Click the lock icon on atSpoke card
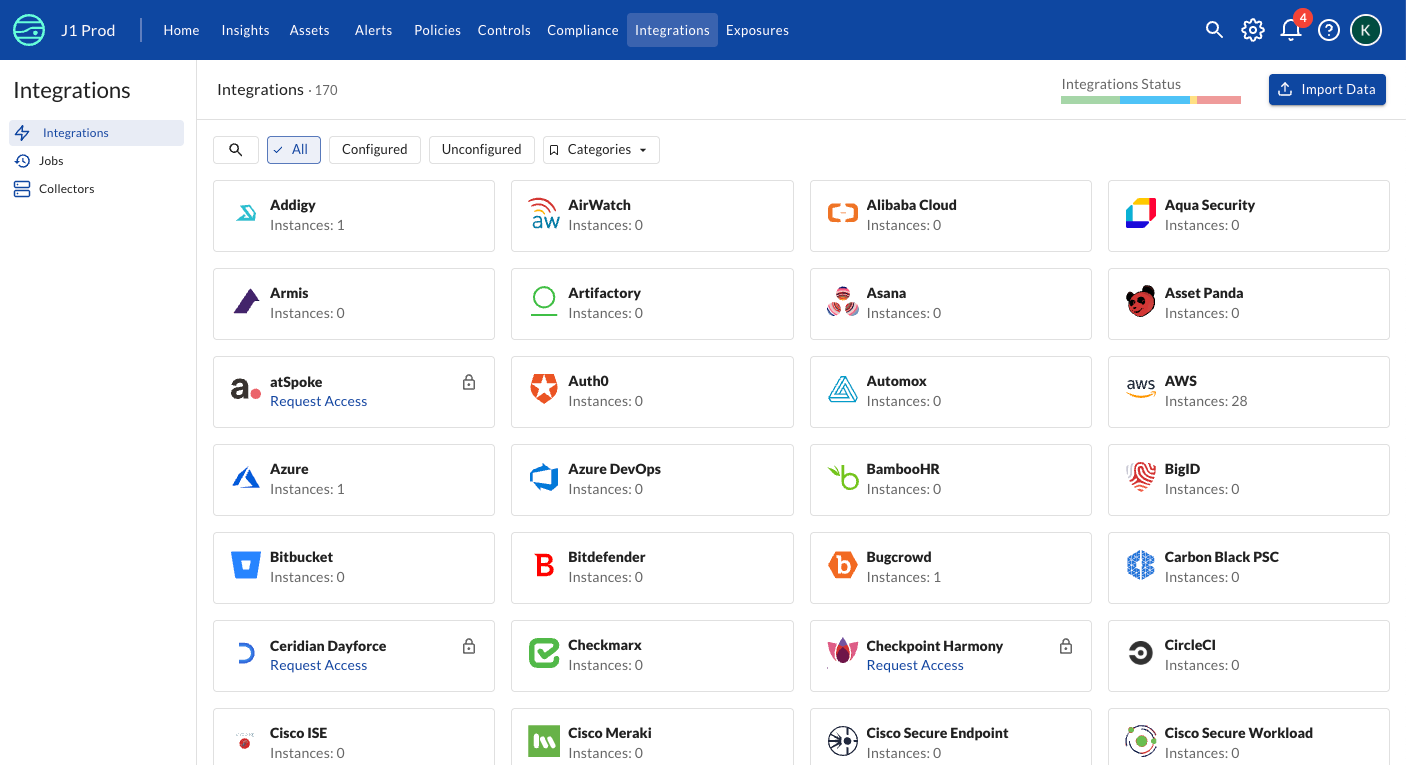 point(469,382)
